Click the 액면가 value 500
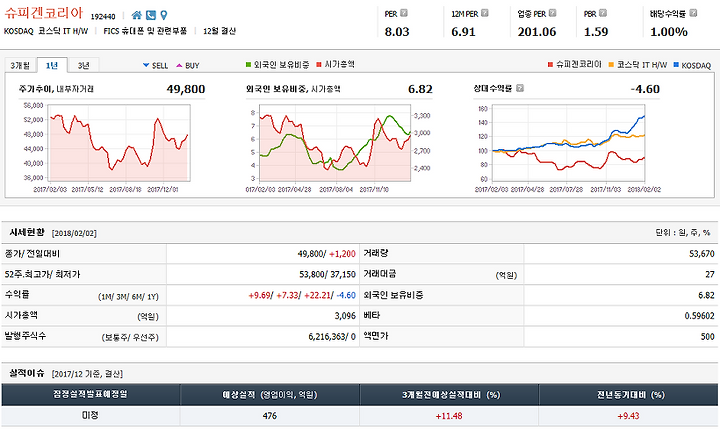Screen dimensions: 720x430 [708, 337]
